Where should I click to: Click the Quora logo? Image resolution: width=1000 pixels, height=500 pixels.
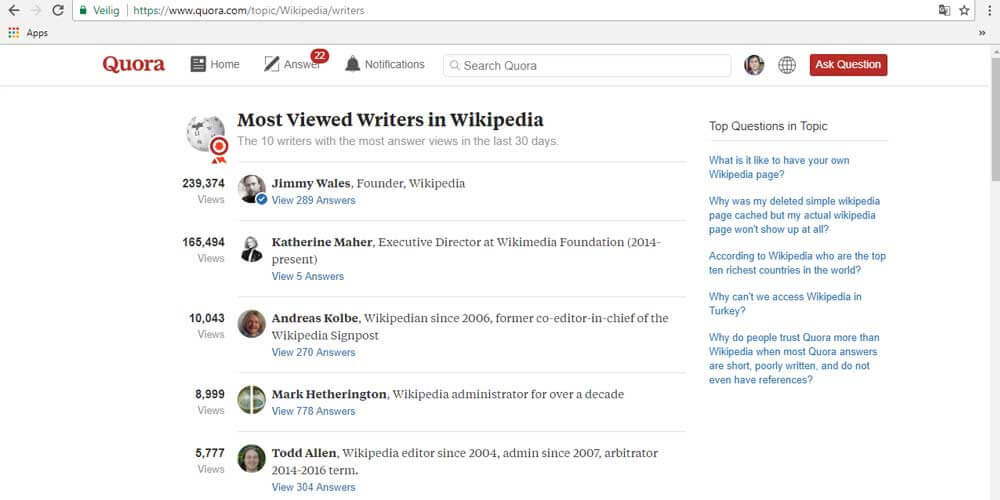pyautogui.click(x=134, y=64)
